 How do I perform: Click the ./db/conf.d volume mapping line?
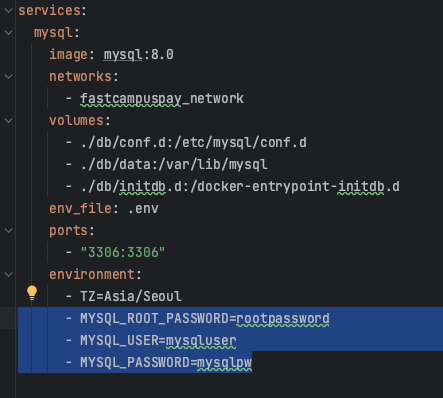pos(193,143)
